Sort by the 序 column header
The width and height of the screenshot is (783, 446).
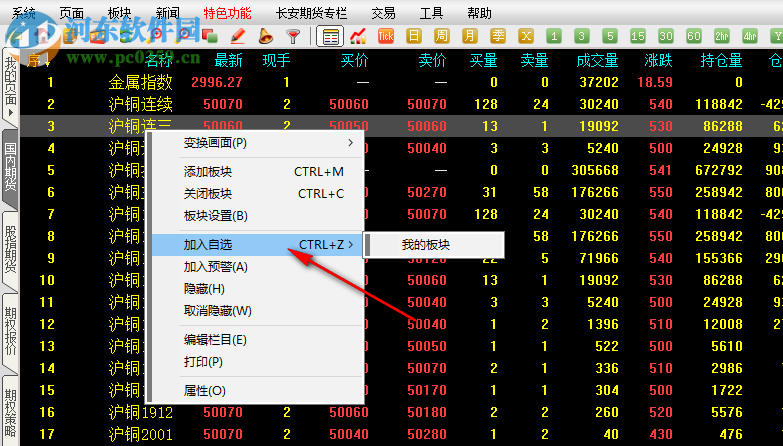coord(38,60)
